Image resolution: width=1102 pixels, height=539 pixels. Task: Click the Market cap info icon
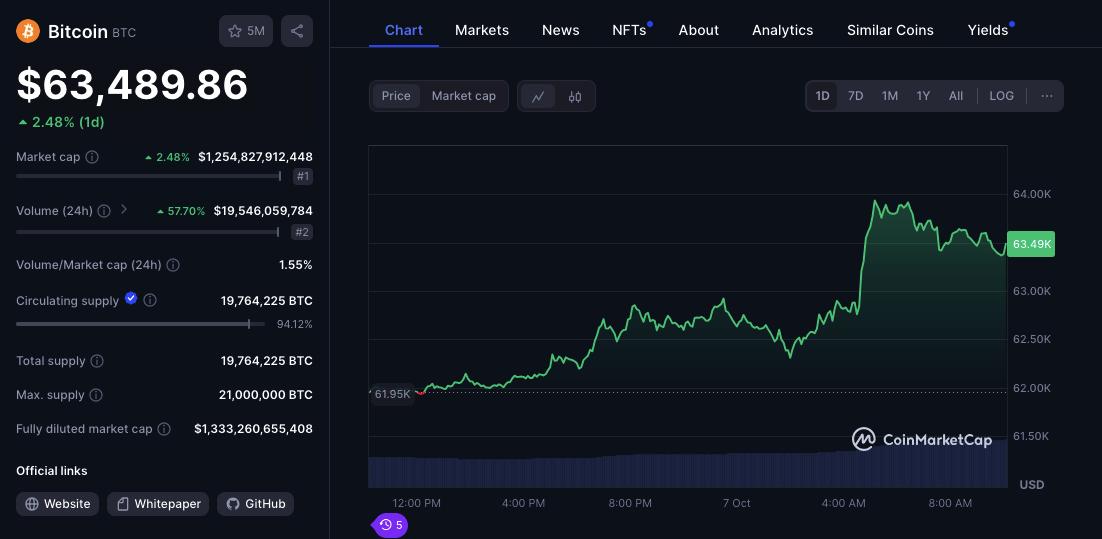(x=92, y=157)
